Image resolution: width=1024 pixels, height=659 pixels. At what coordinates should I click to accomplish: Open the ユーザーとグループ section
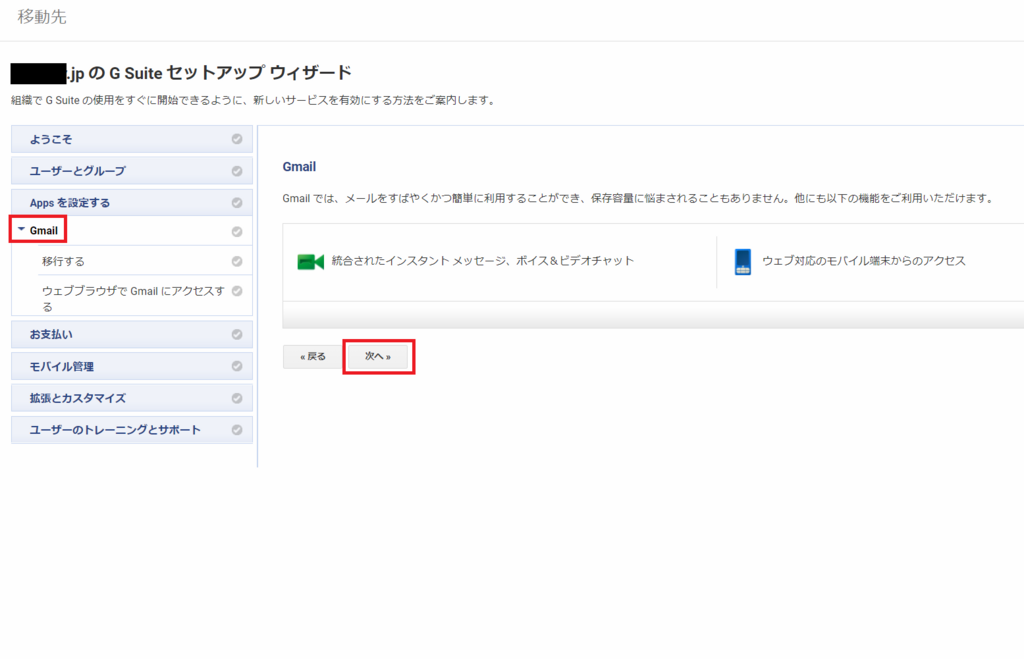pyautogui.click(x=132, y=171)
